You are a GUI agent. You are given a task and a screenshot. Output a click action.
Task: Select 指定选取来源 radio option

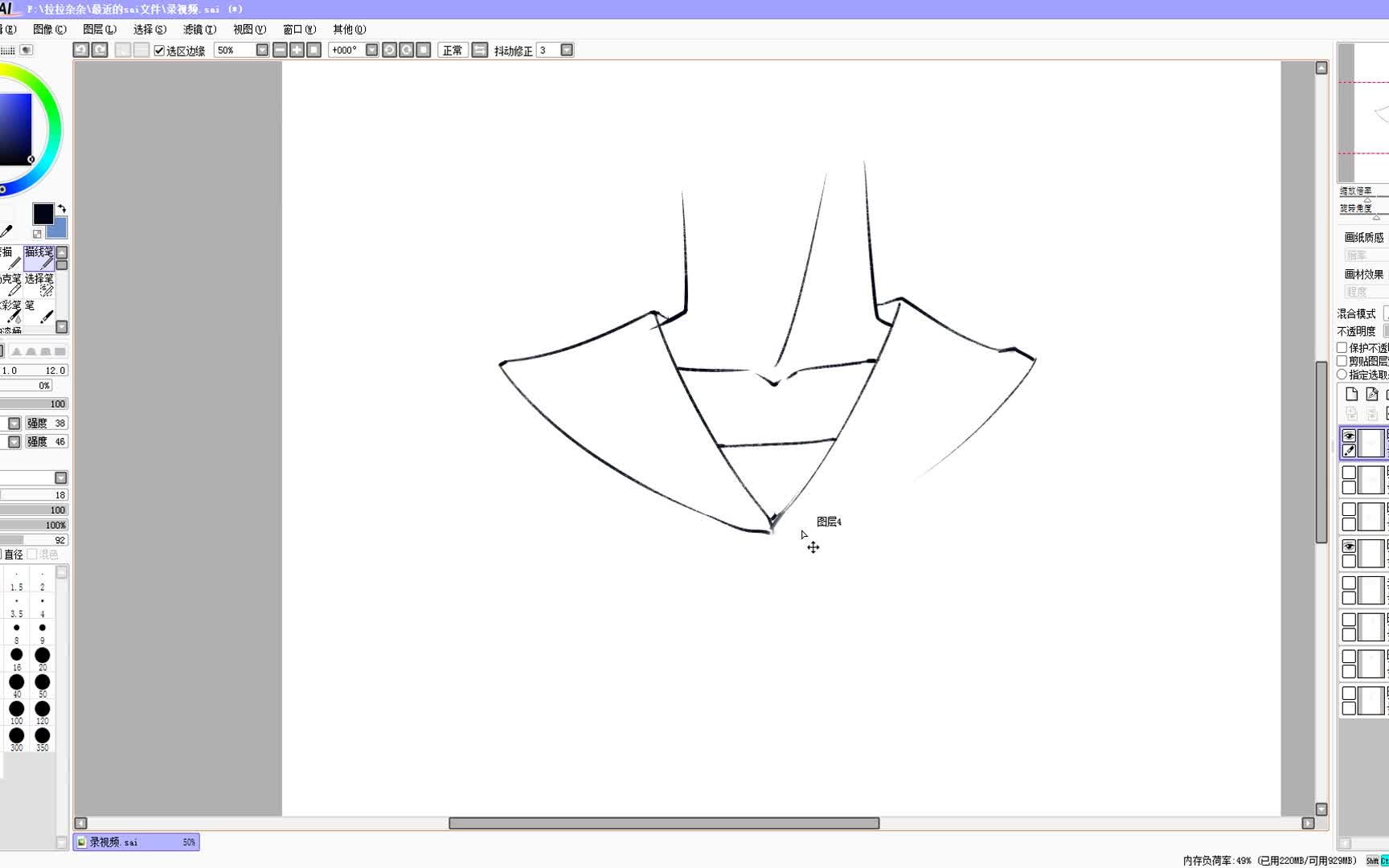click(x=1342, y=375)
